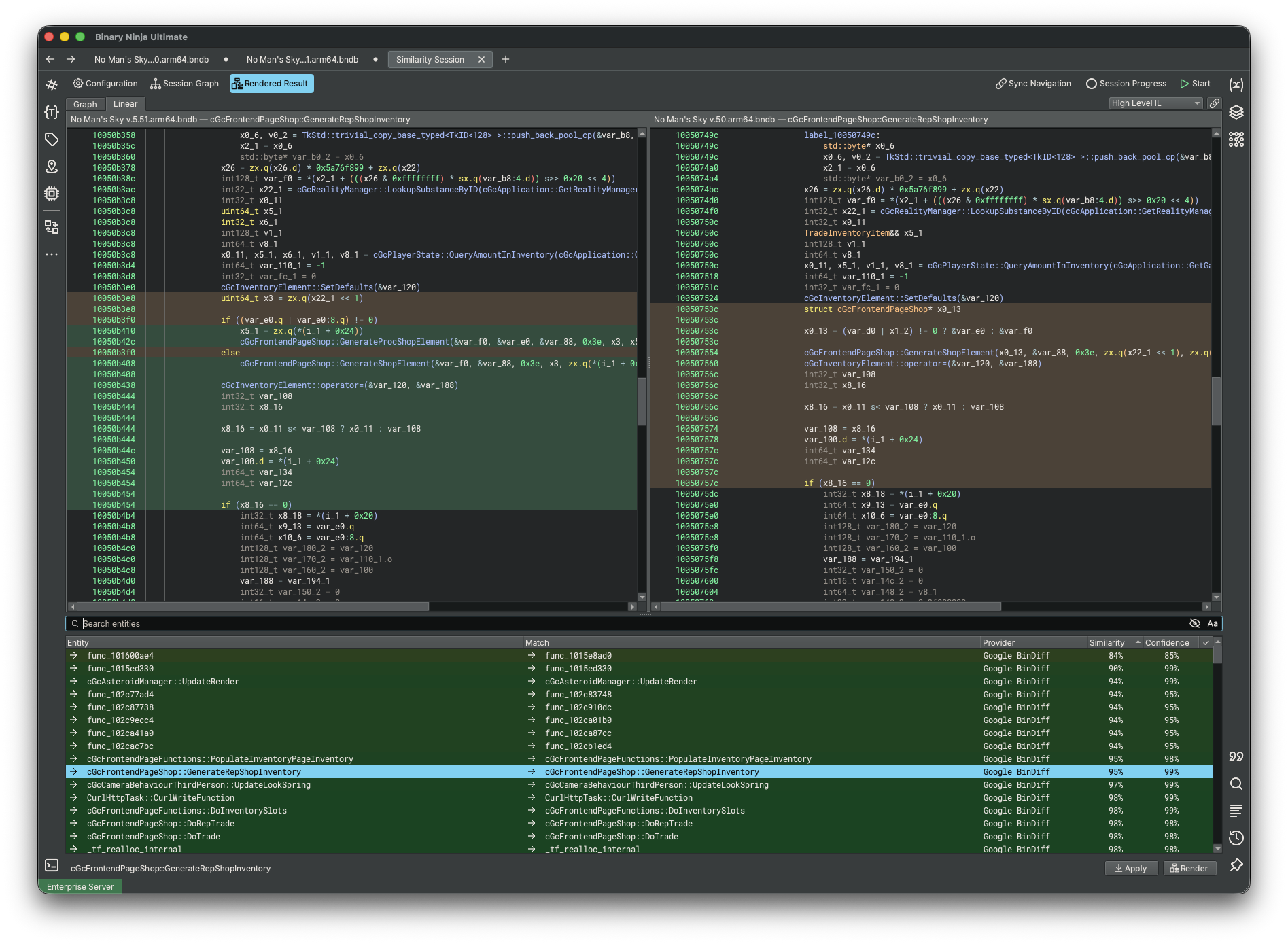Go back with the left arrow

pos(50,59)
